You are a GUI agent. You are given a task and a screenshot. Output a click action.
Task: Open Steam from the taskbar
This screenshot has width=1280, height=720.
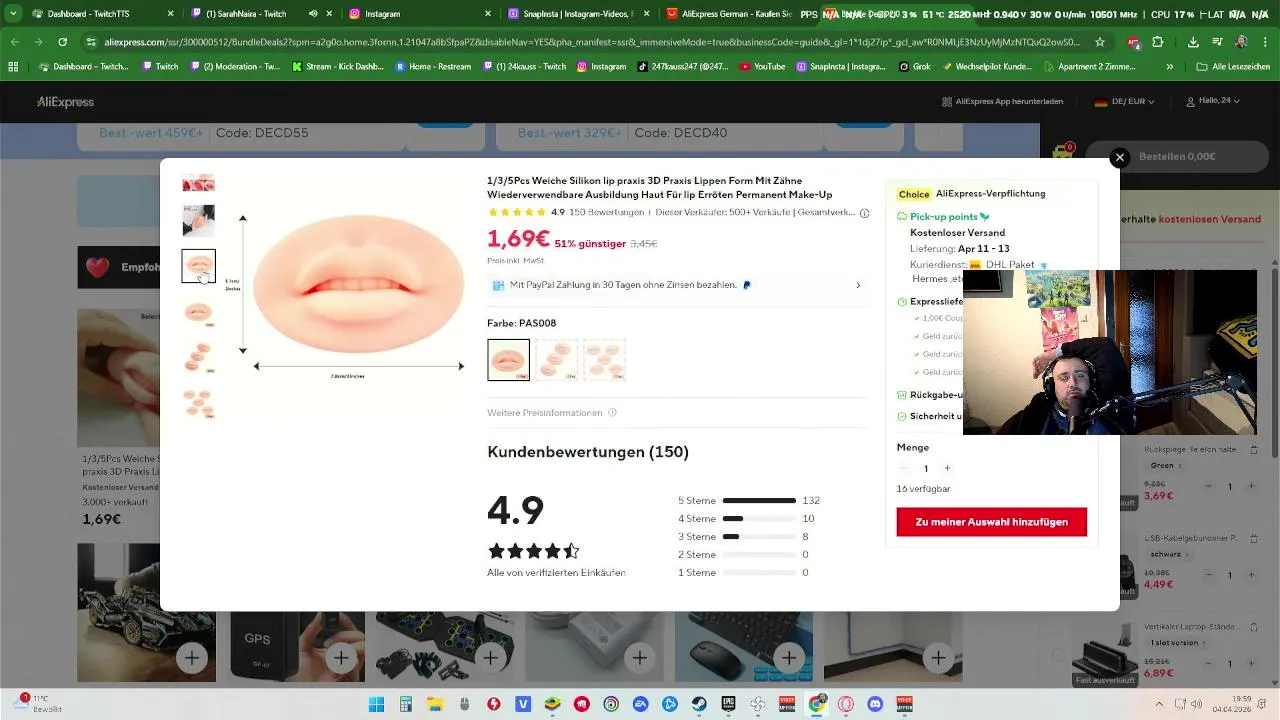pos(700,705)
